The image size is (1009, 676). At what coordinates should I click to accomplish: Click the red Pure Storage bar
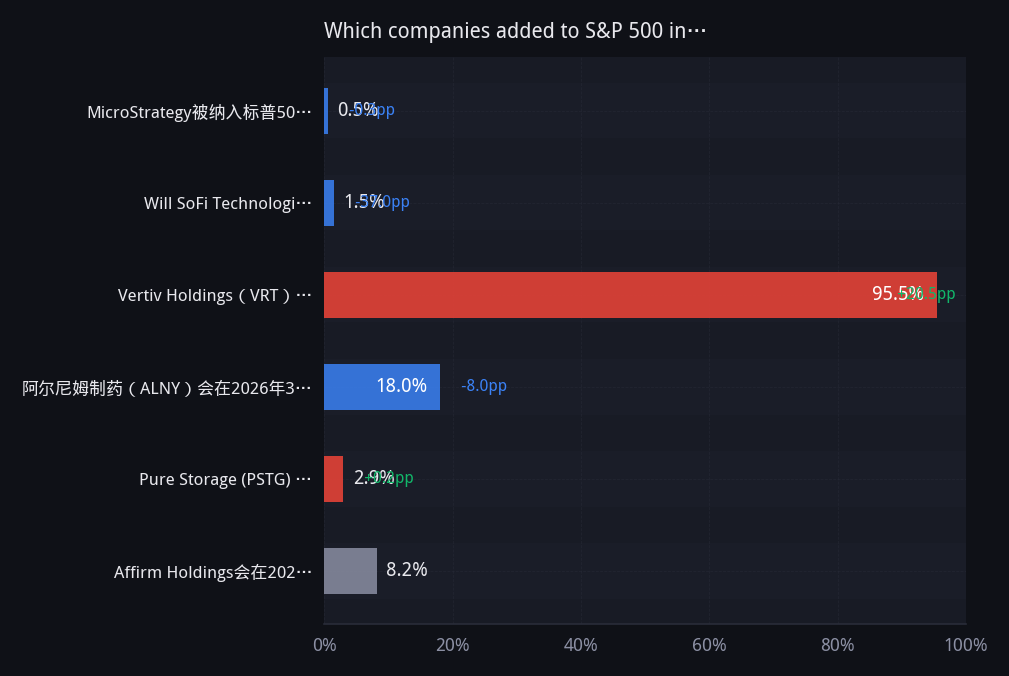[x=333, y=479]
